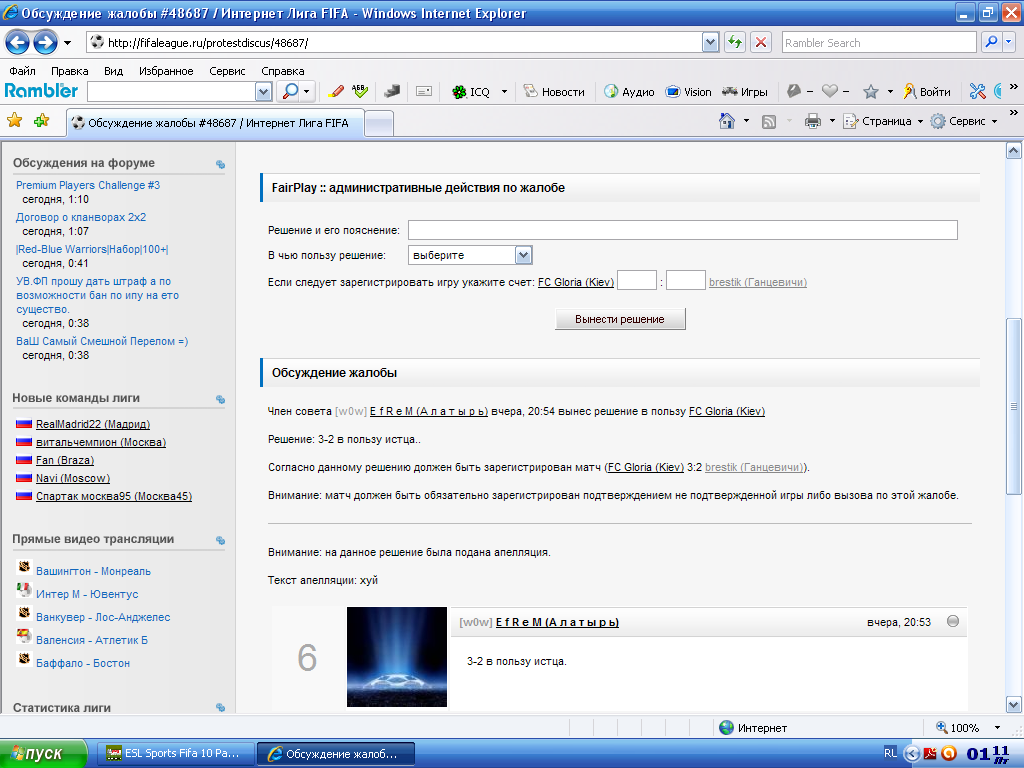The height and width of the screenshot is (768, 1024).
Task: Open Новости in the Rambler toolbar
Action: tap(554, 92)
